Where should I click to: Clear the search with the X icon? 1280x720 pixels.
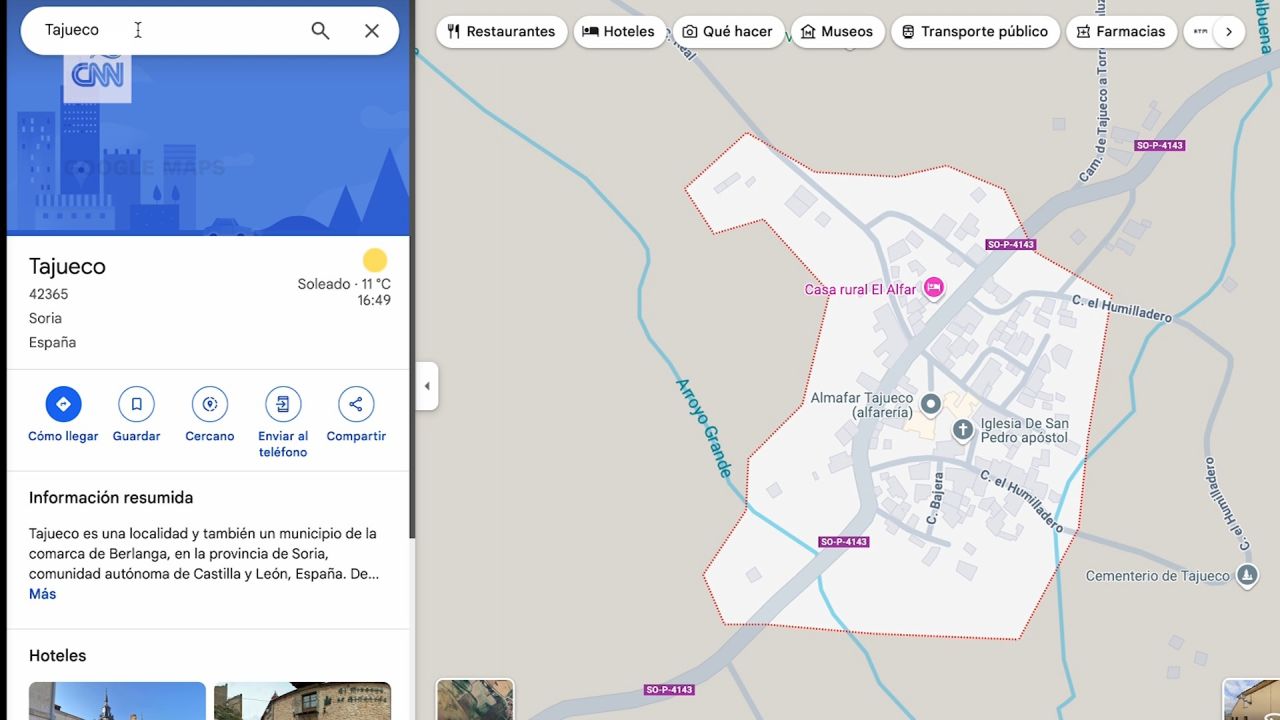coord(372,31)
